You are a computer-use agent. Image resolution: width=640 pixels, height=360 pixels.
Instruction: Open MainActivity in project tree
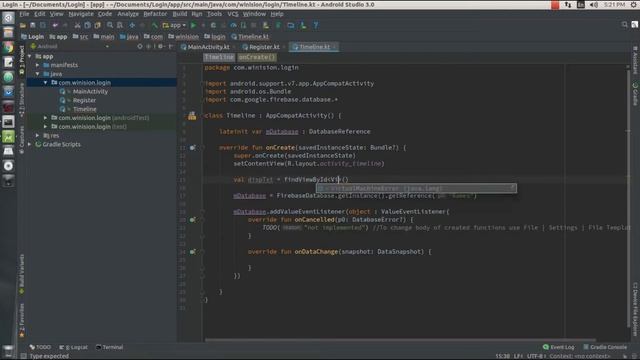[90, 91]
